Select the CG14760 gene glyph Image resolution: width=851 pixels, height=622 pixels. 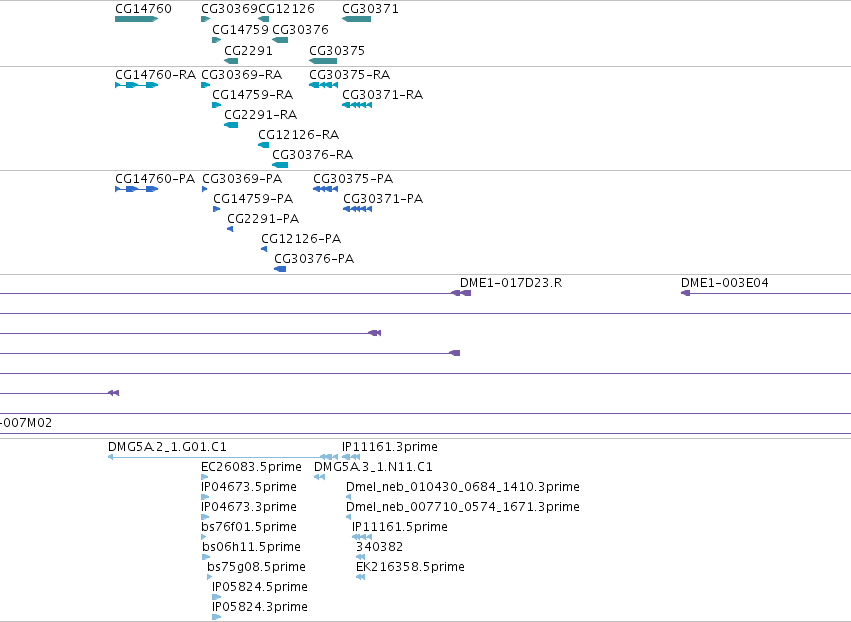136,19
